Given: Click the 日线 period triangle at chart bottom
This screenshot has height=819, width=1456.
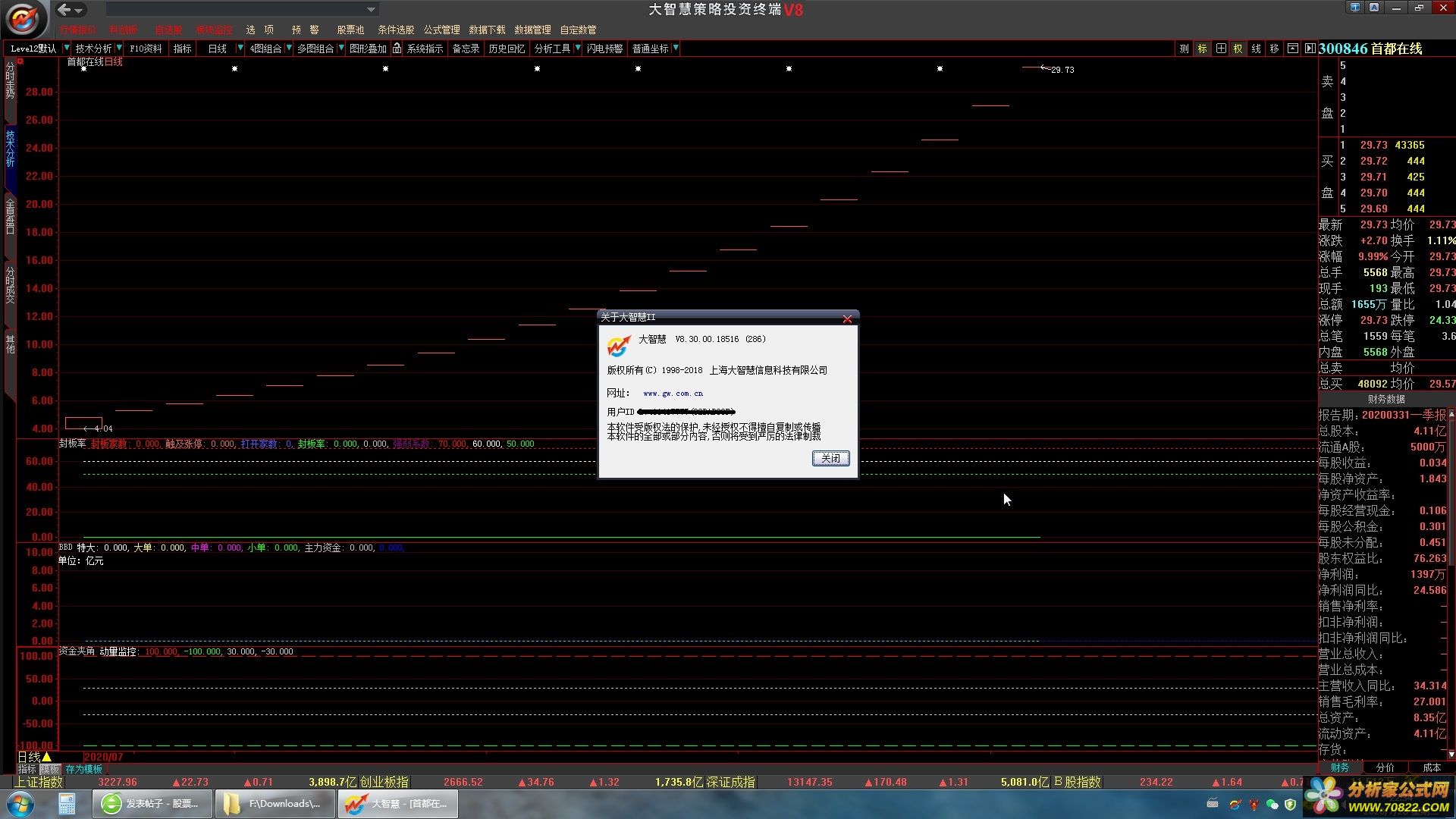Looking at the screenshot, I should 47,757.
